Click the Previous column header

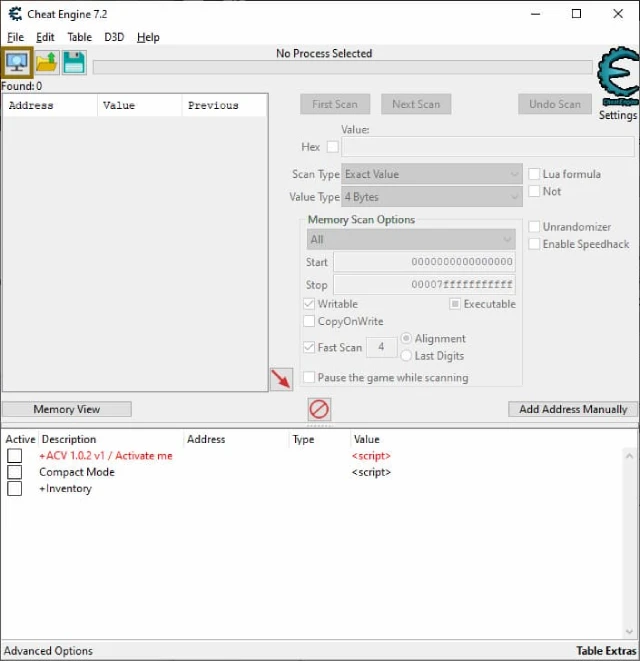click(224, 105)
